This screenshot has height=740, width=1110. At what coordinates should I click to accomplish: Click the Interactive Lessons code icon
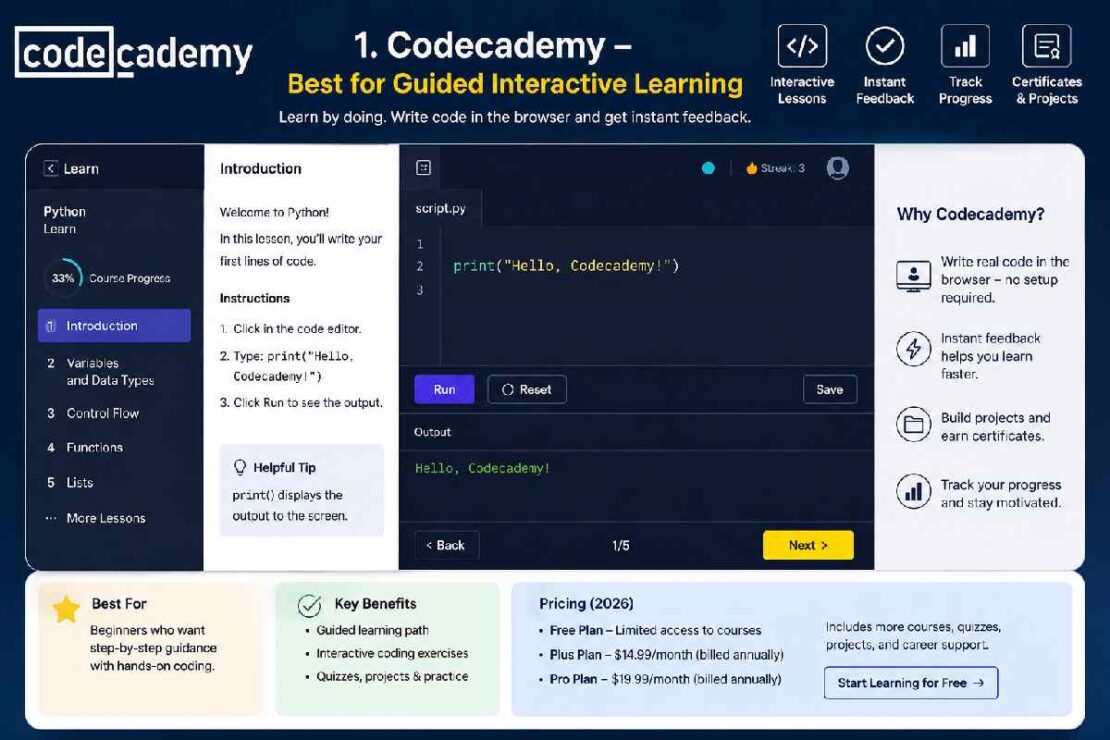(x=801, y=46)
